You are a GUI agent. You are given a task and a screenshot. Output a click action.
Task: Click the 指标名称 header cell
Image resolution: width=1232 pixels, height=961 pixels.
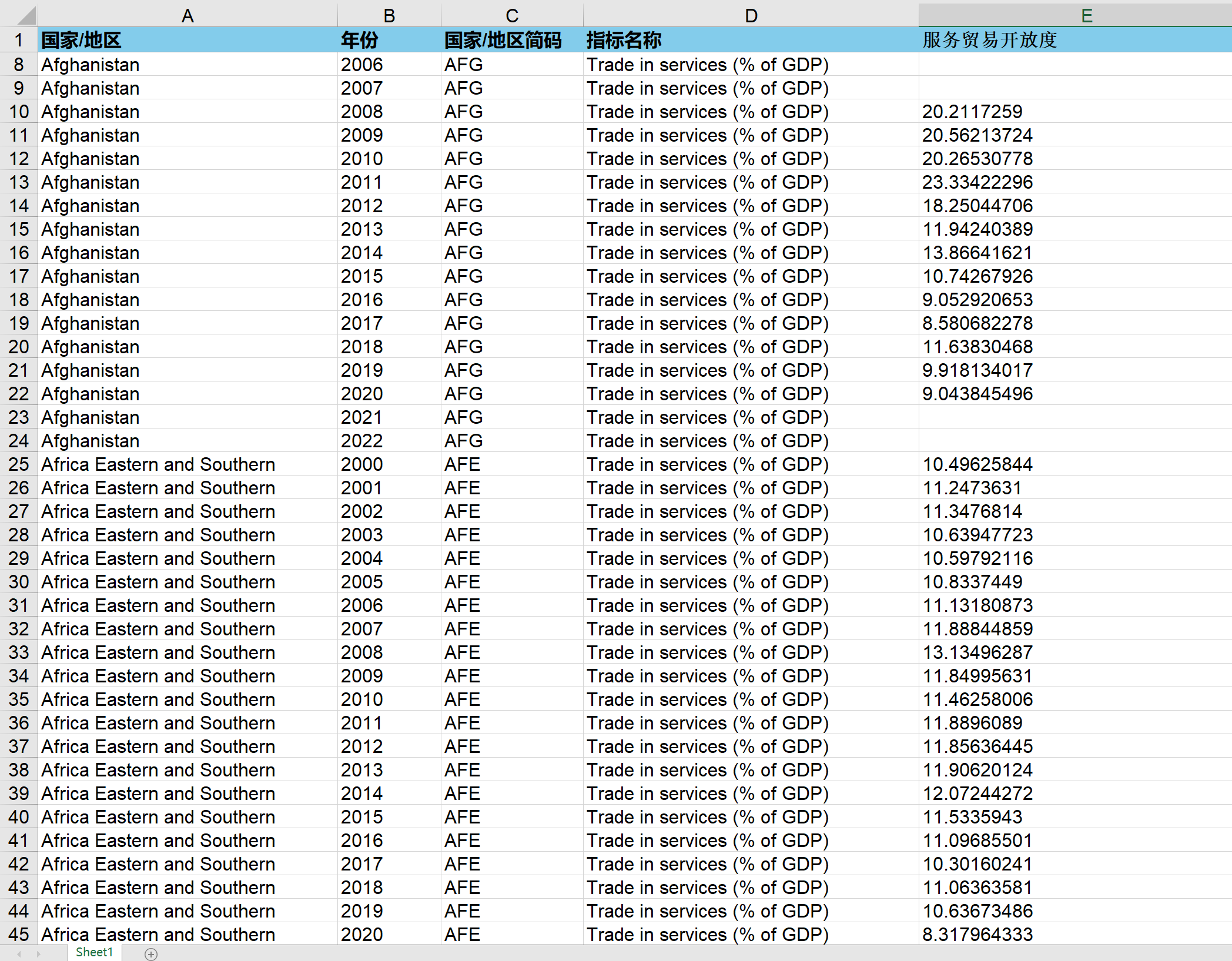(x=624, y=40)
